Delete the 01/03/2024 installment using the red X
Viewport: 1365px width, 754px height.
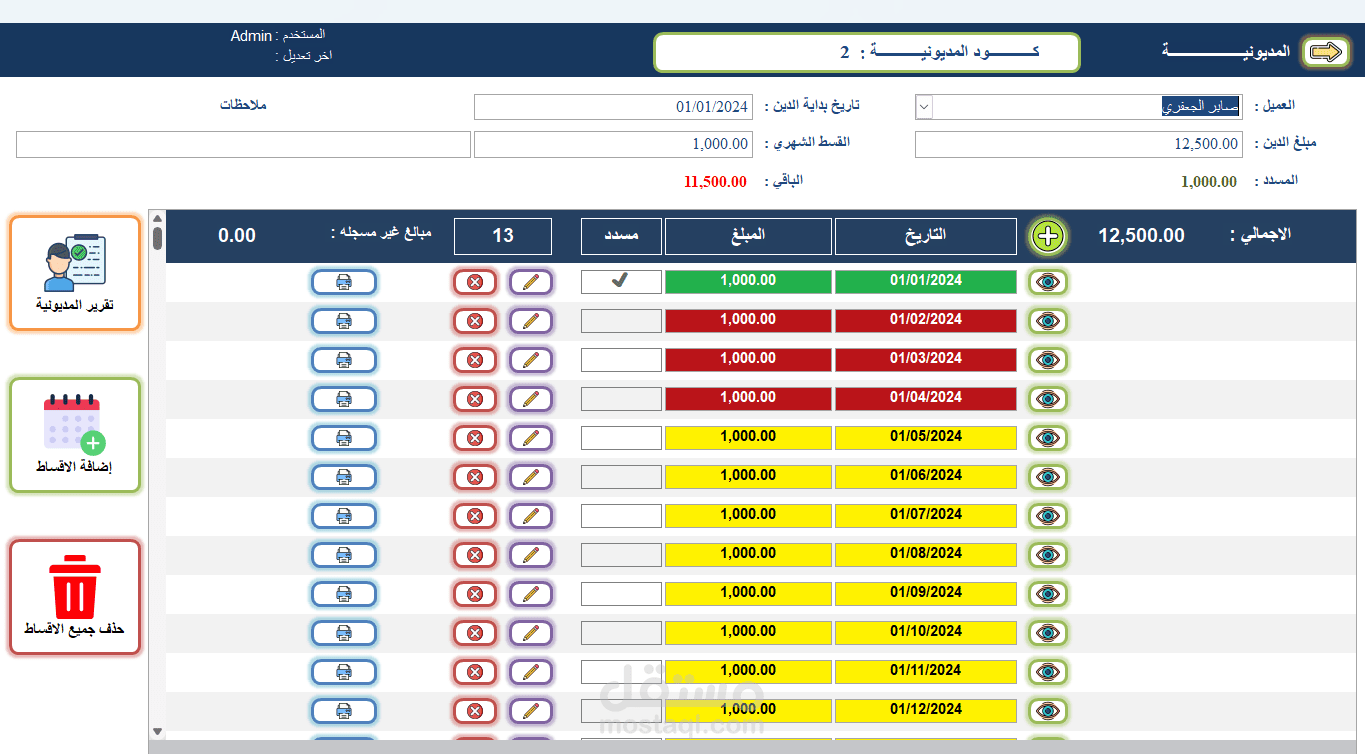pos(475,359)
